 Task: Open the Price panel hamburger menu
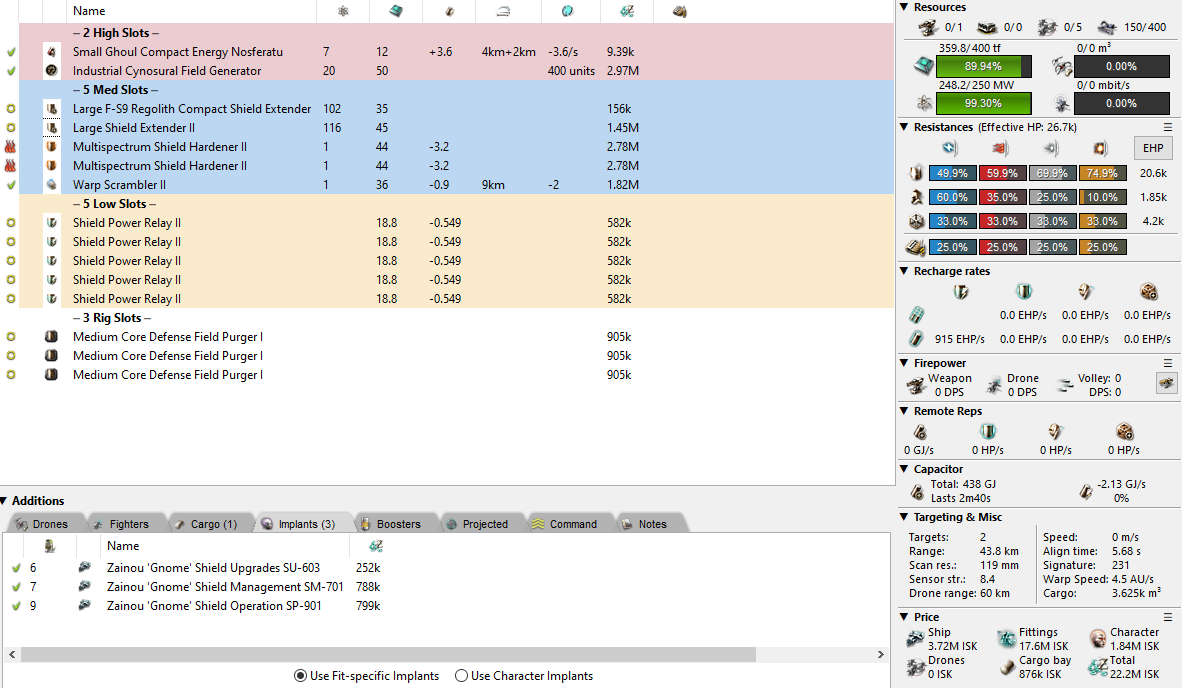pos(1167,617)
